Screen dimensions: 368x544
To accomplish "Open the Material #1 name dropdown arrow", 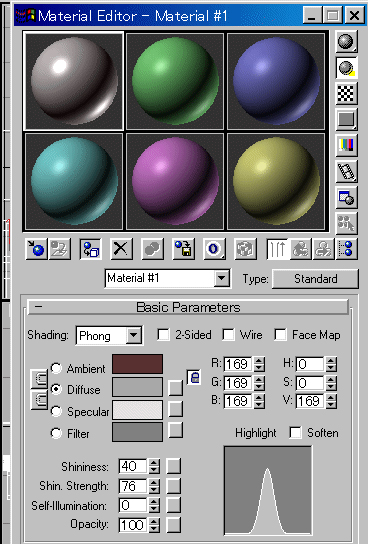I will (221, 278).
